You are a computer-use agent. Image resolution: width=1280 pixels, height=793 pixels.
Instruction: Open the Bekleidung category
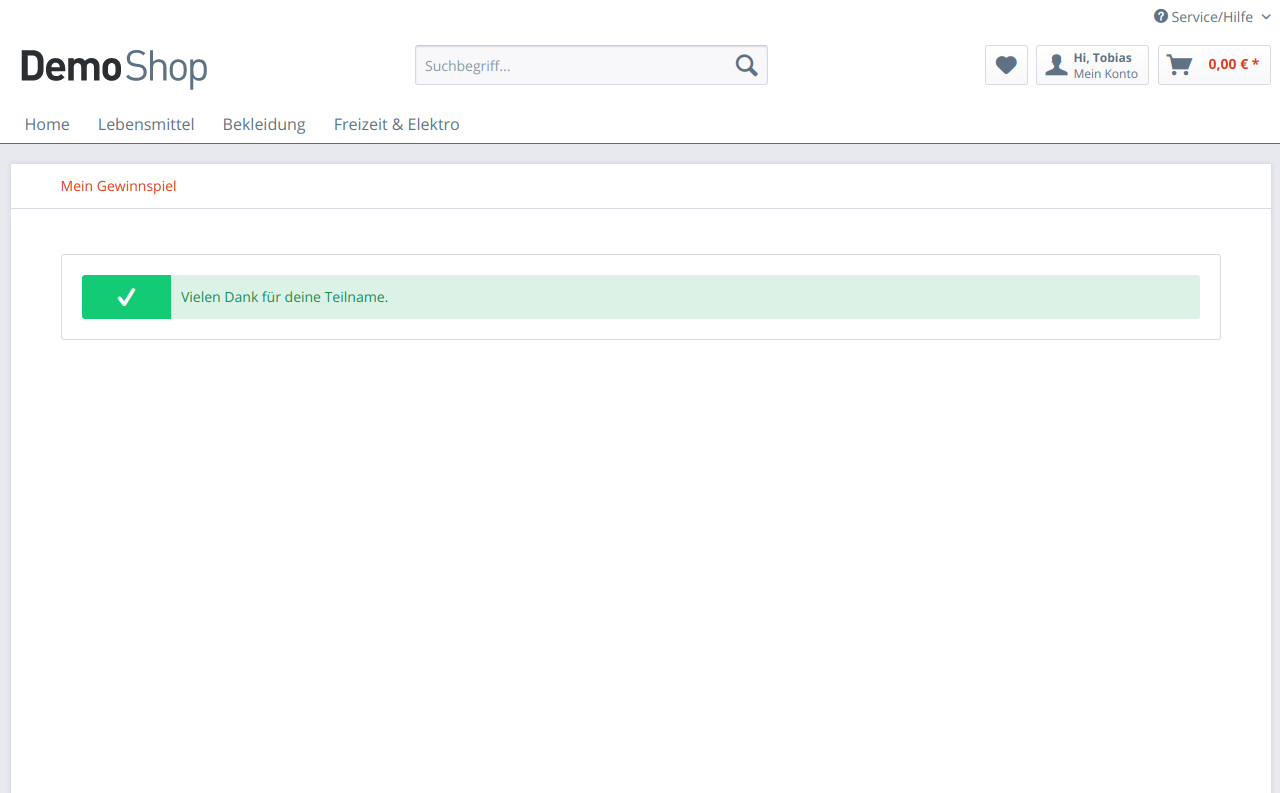click(x=264, y=124)
